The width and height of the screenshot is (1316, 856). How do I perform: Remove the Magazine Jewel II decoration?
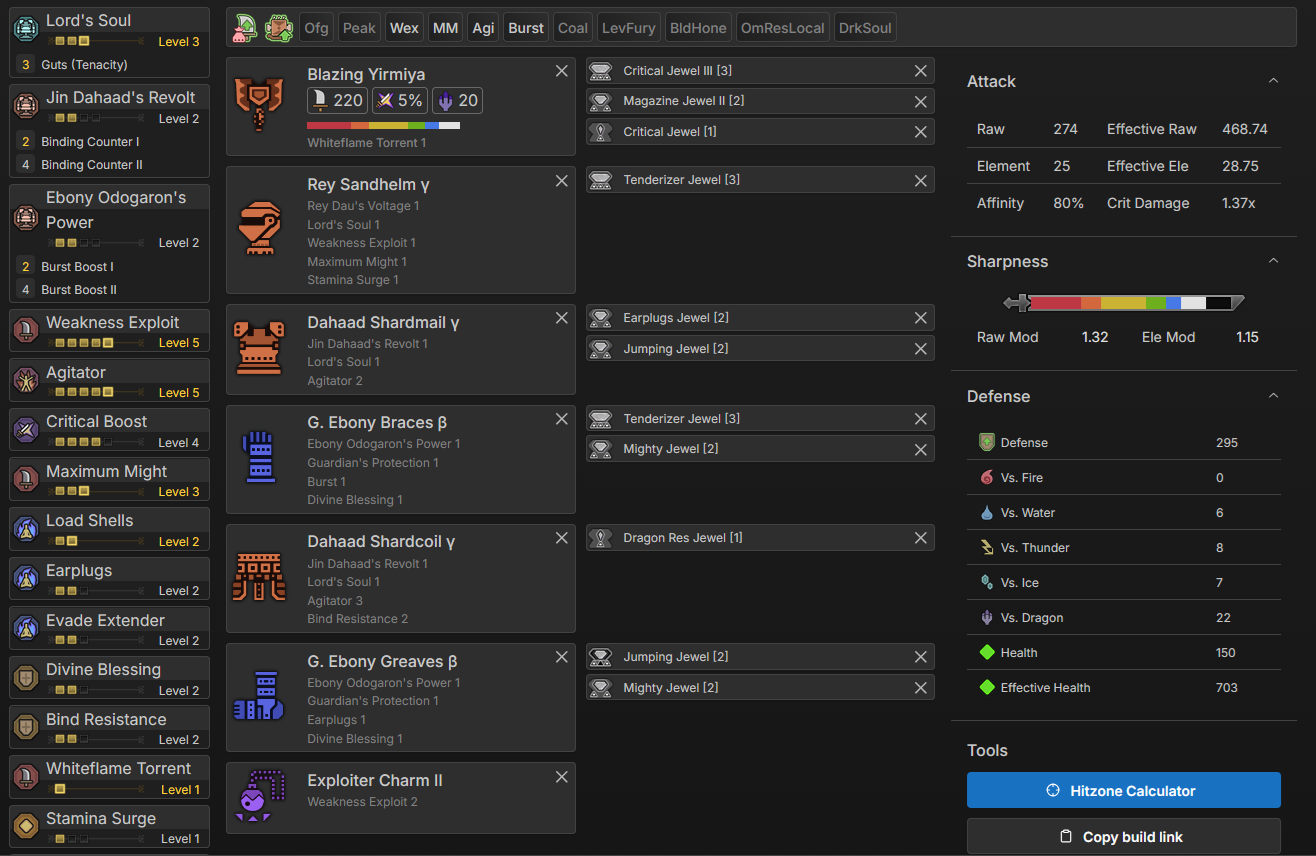(x=921, y=101)
